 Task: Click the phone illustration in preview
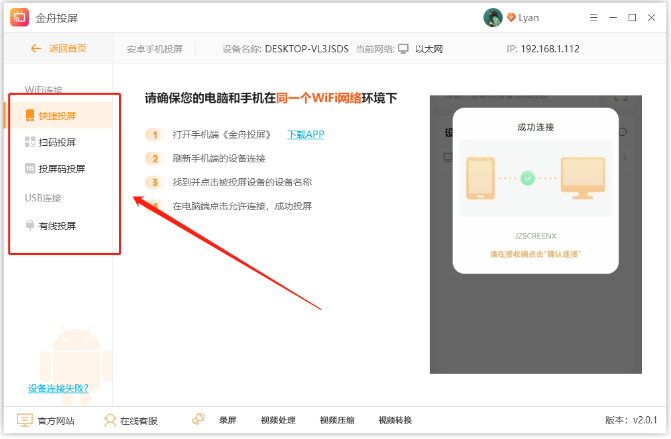pos(481,178)
